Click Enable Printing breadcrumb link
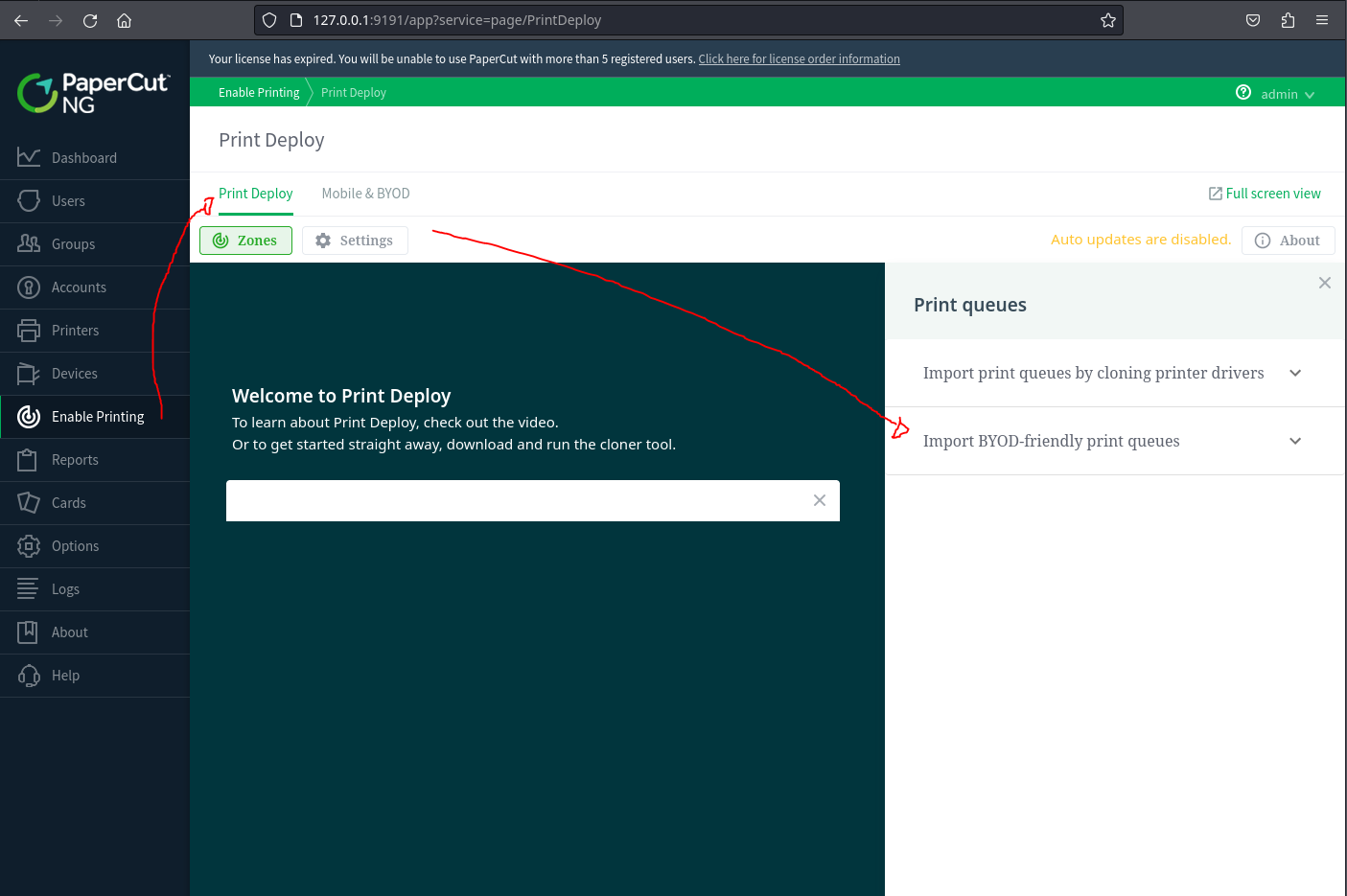1347x896 pixels. click(x=259, y=93)
